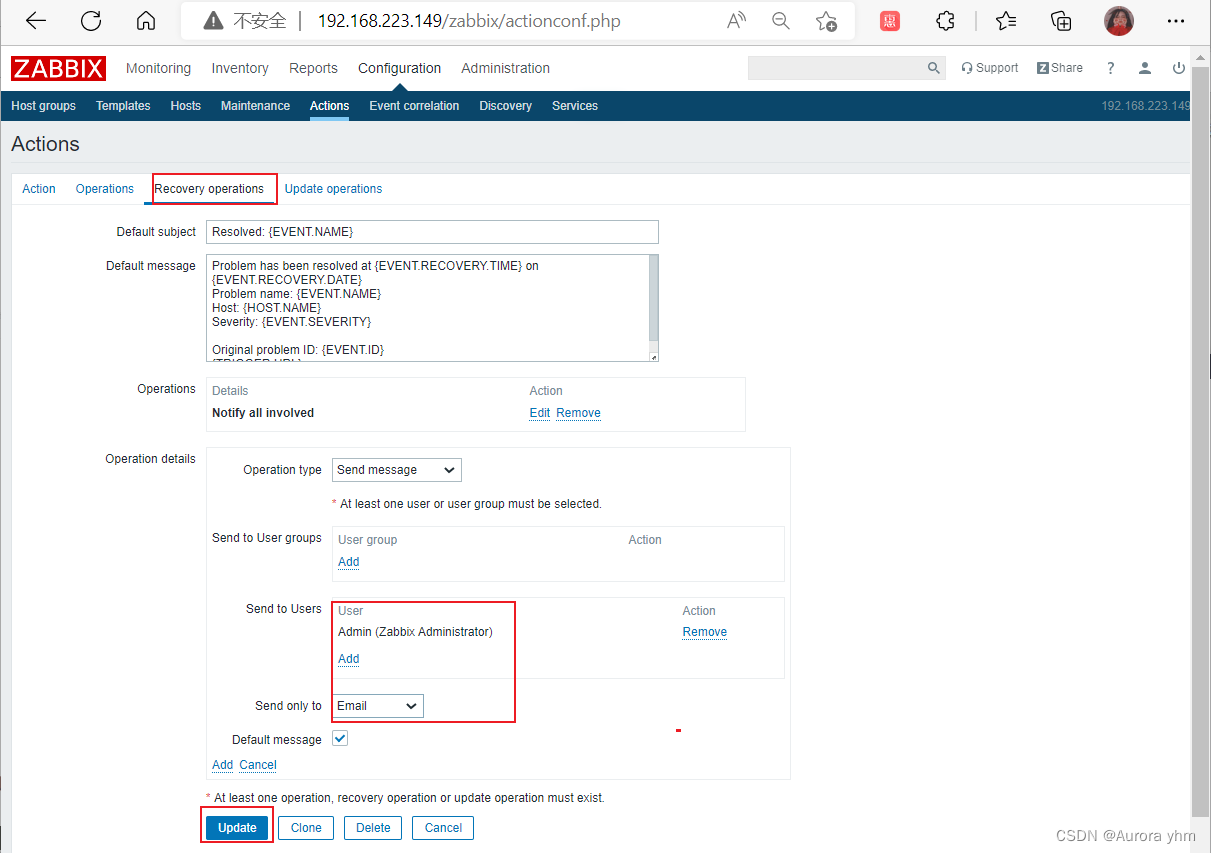
Task: Switch to the Action tab
Action: tap(39, 189)
